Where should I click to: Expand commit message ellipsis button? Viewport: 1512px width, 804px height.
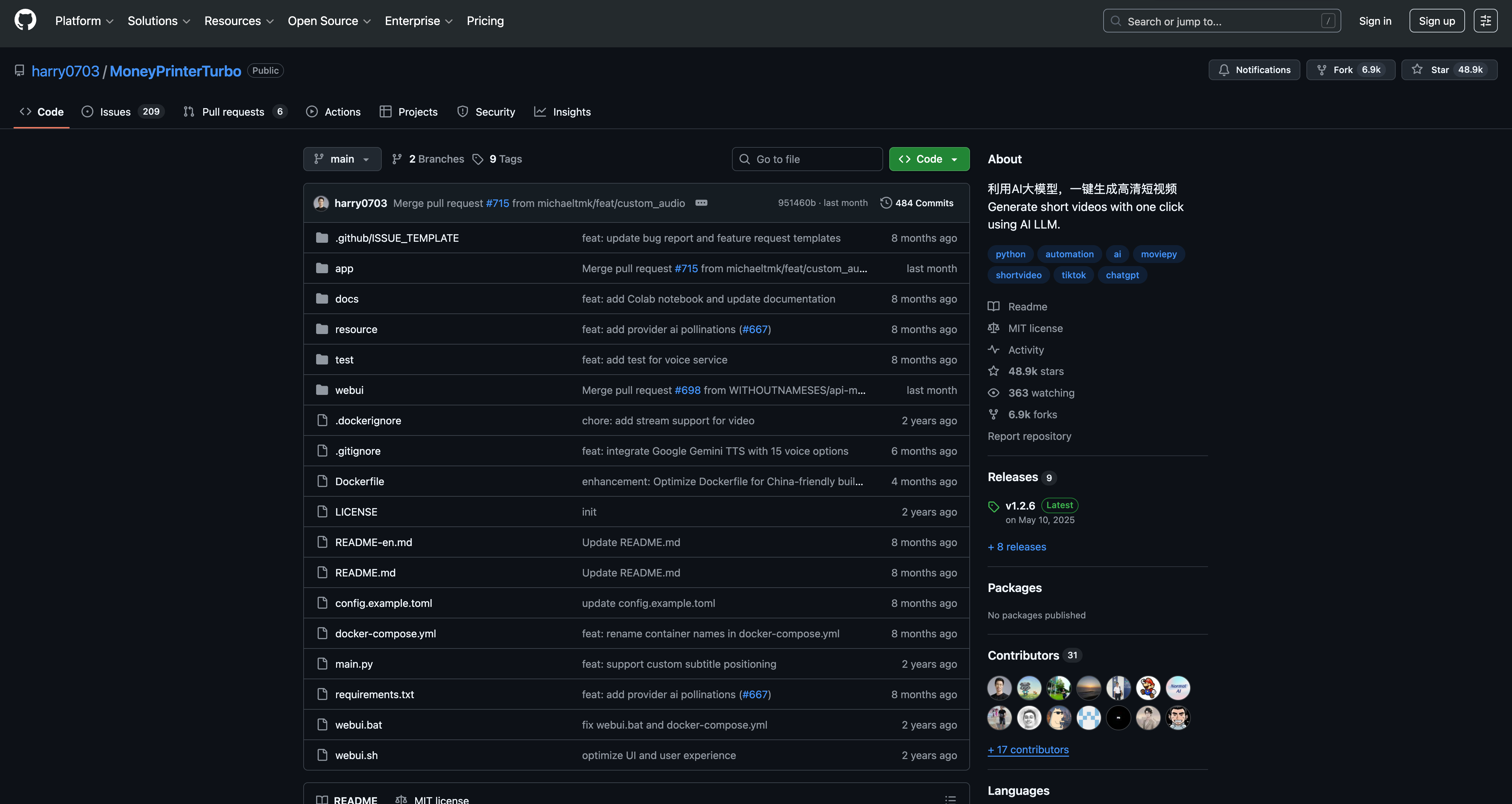pyautogui.click(x=702, y=203)
